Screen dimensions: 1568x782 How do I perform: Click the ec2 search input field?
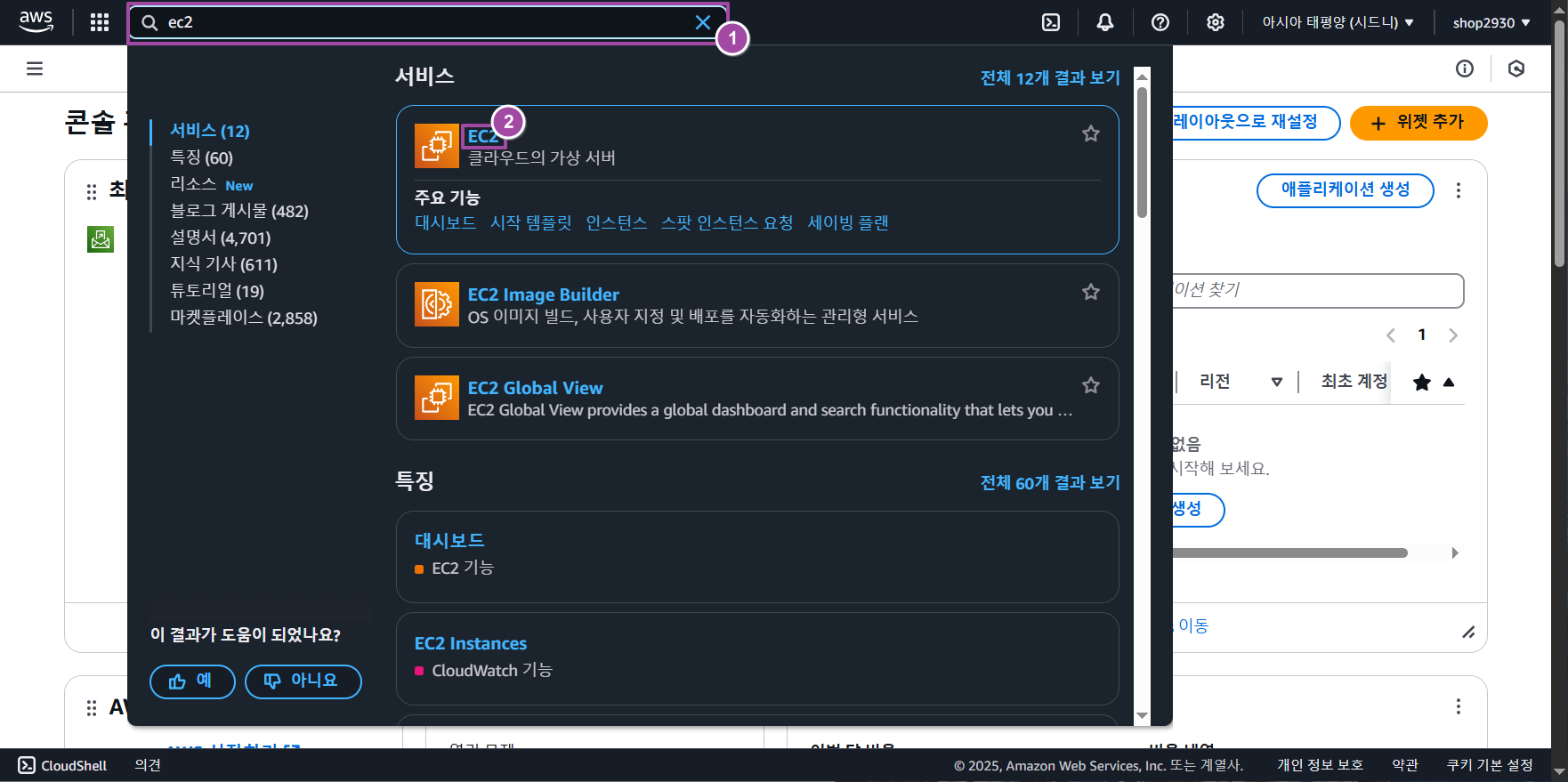coord(427,22)
